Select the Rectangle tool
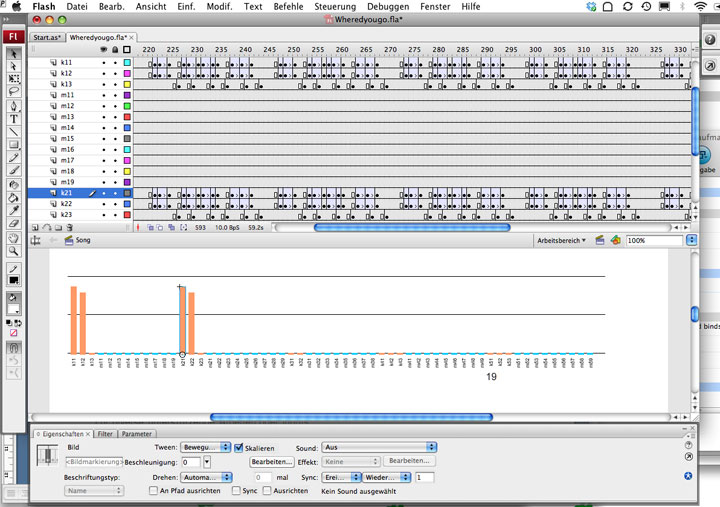Screen dimensions: 720x507 tap(14, 145)
